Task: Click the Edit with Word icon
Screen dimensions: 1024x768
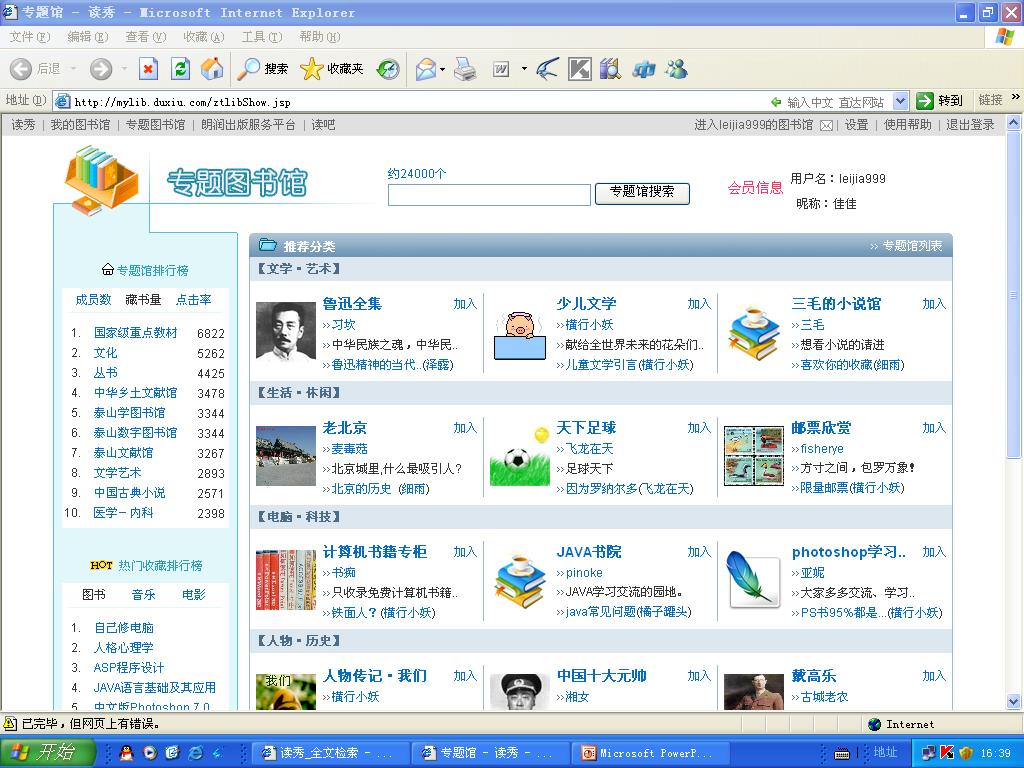Action: 501,69
